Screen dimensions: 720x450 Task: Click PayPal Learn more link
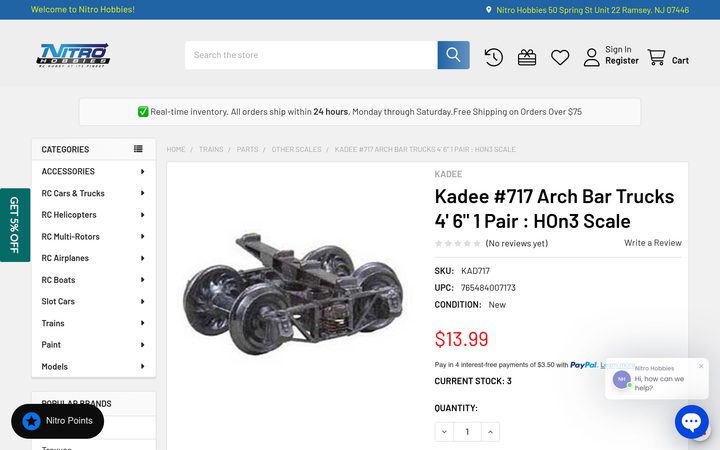(618, 365)
